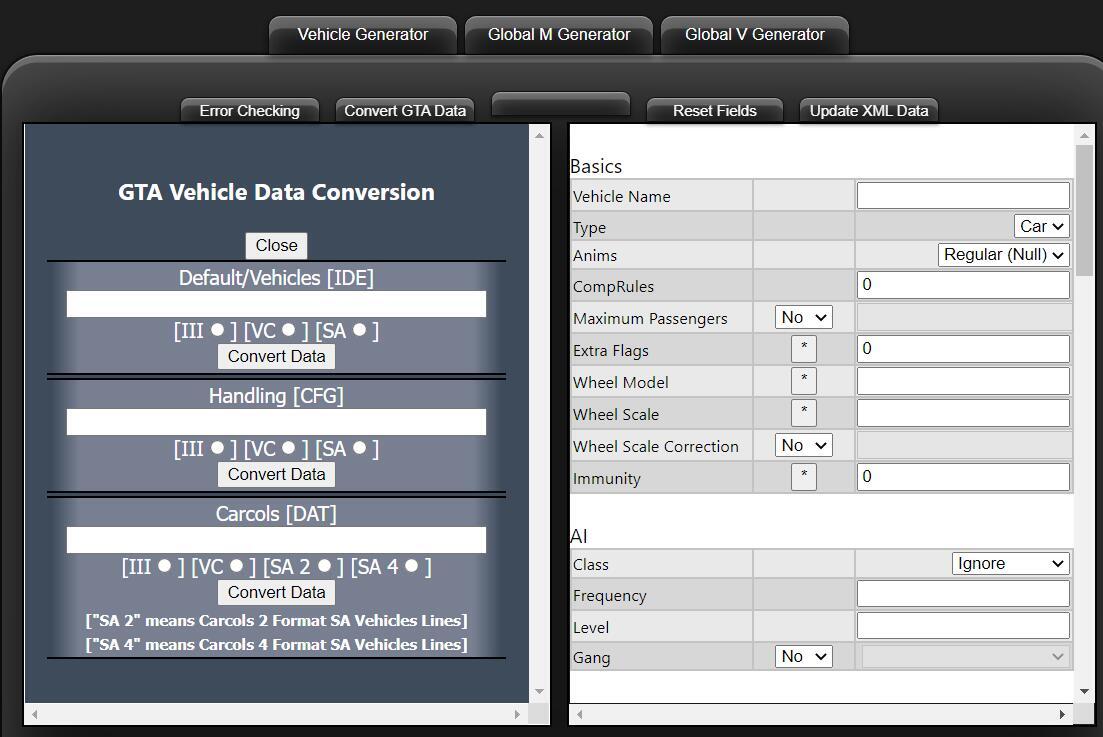
Task: Click the Default/Vehicles IDE text input
Action: (276, 304)
